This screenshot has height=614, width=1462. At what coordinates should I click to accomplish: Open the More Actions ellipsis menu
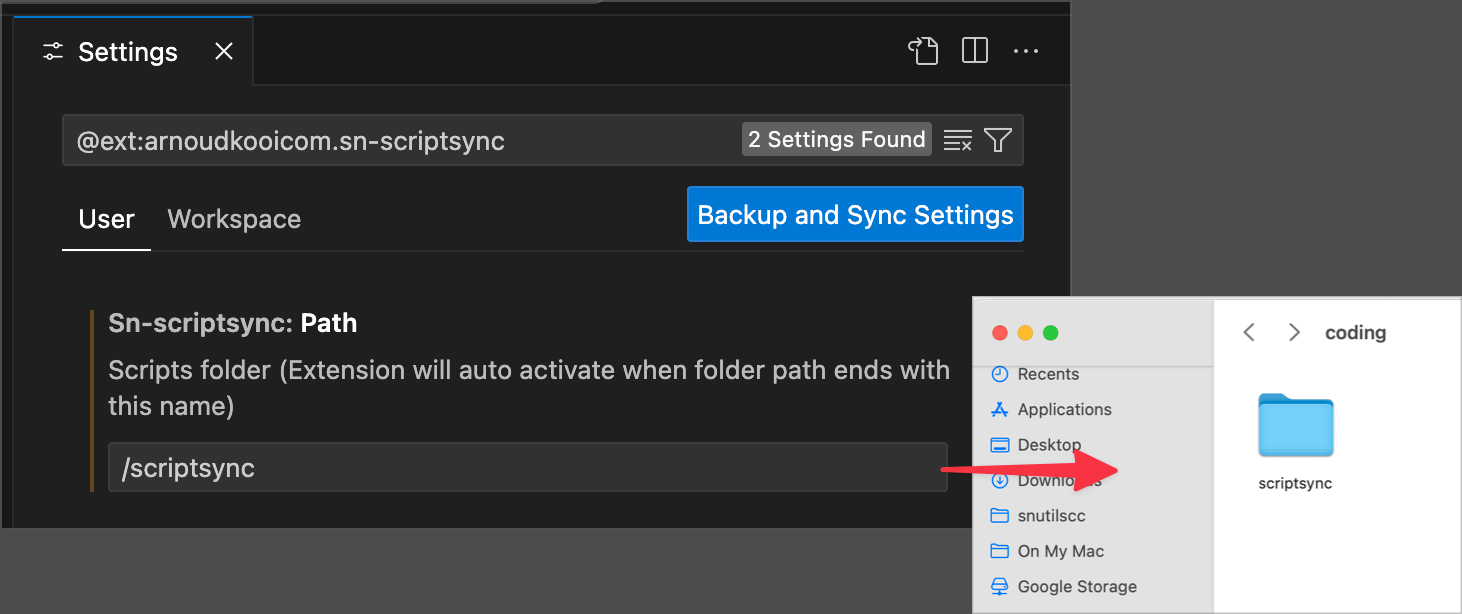pyautogui.click(x=1026, y=51)
